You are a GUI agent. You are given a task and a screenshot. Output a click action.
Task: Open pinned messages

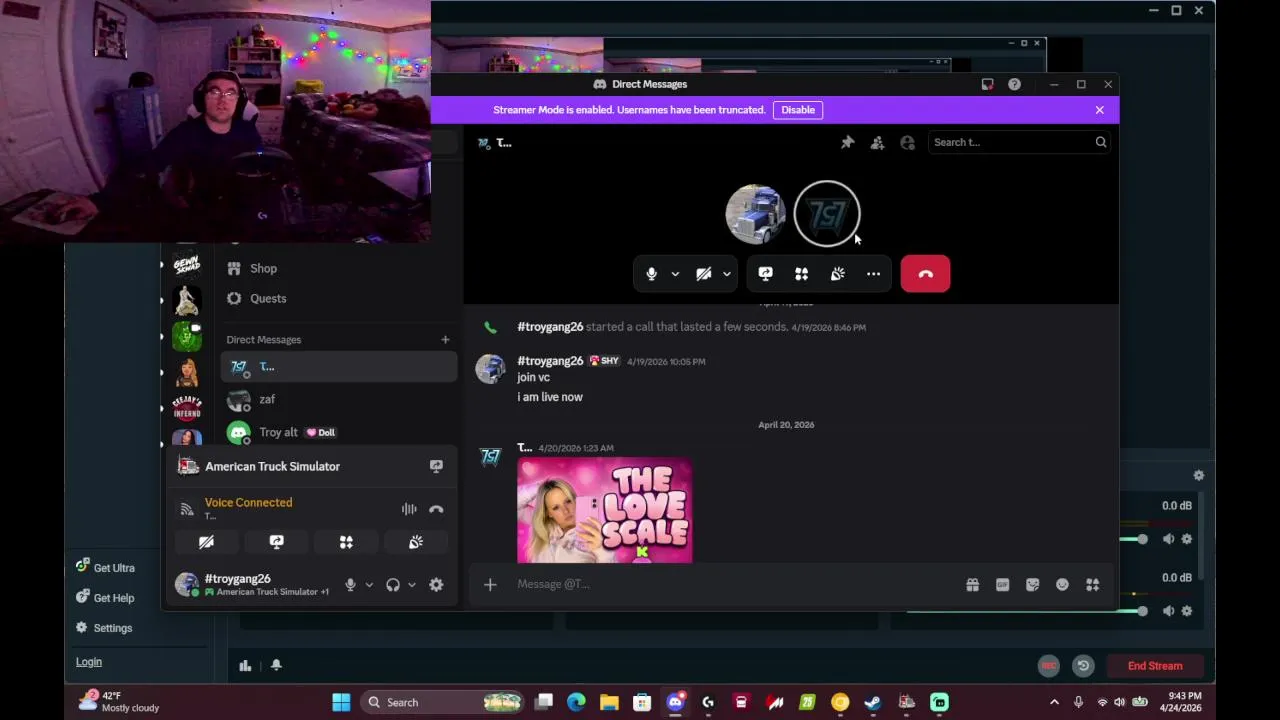847,142
